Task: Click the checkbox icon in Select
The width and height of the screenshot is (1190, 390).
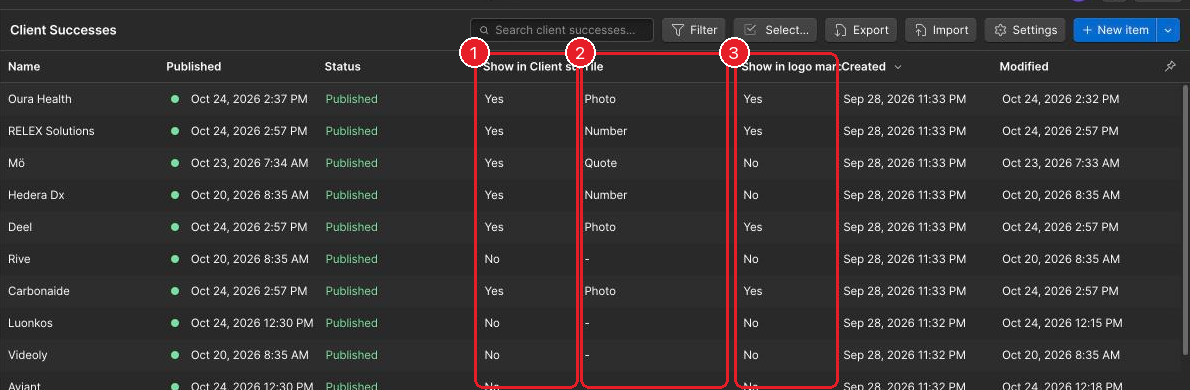Action: coord(750,30)
